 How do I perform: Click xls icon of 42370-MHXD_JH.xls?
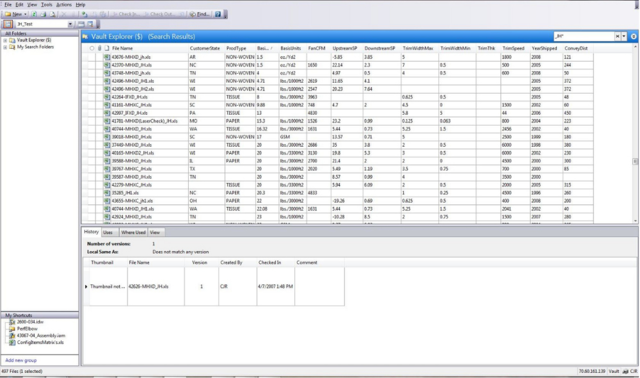click(107, 65)
